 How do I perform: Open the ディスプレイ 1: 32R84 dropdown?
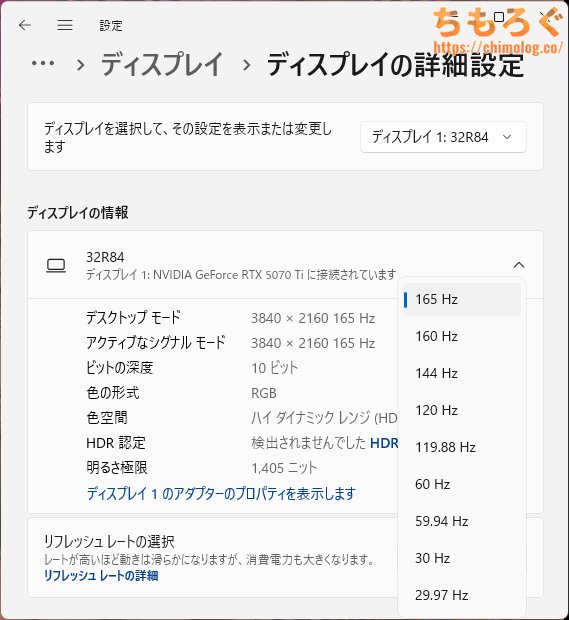click(x=443, y=137)
